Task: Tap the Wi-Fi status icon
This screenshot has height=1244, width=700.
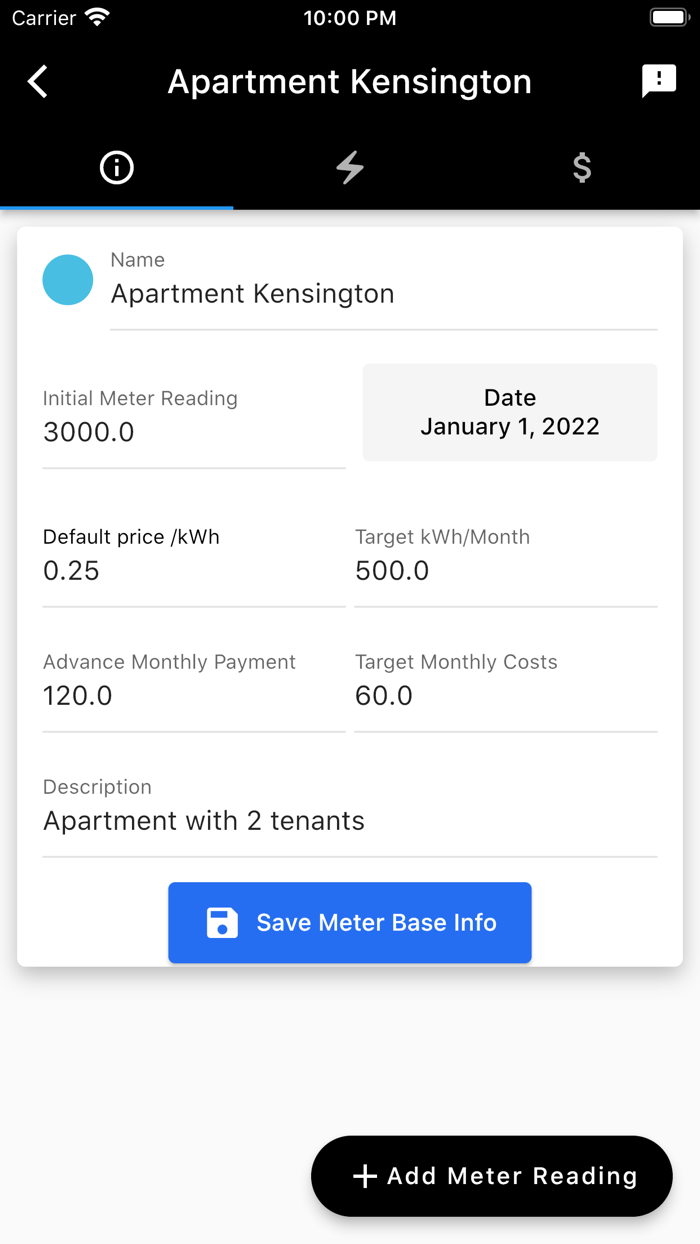Action: pyautogui.click(x=97, y=18)
